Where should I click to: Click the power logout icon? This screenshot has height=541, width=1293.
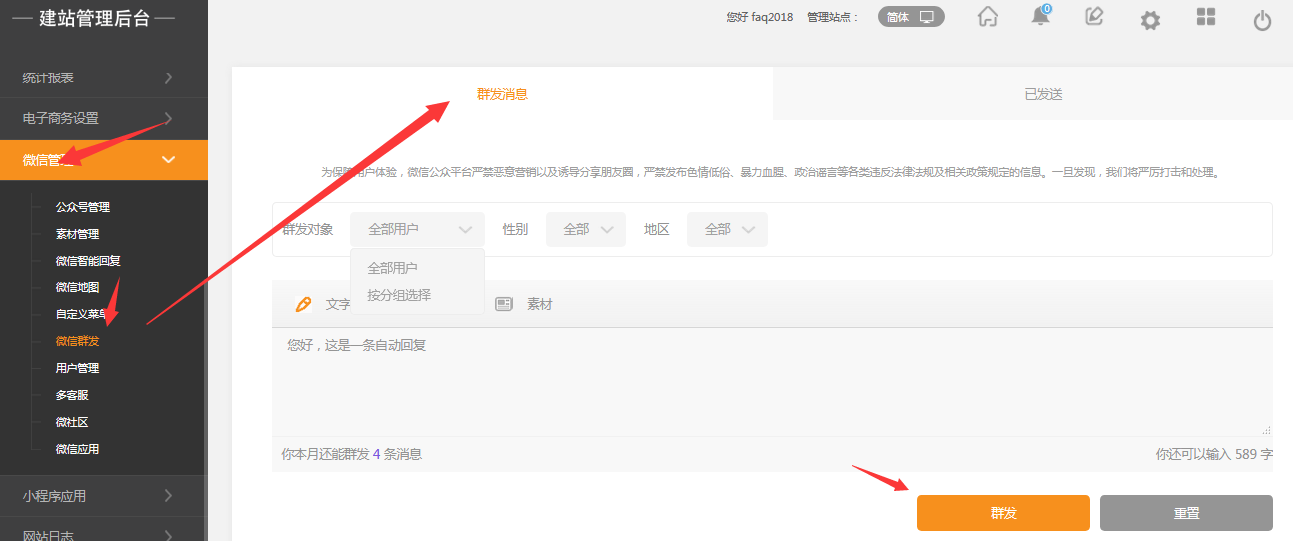point(1262,20)
